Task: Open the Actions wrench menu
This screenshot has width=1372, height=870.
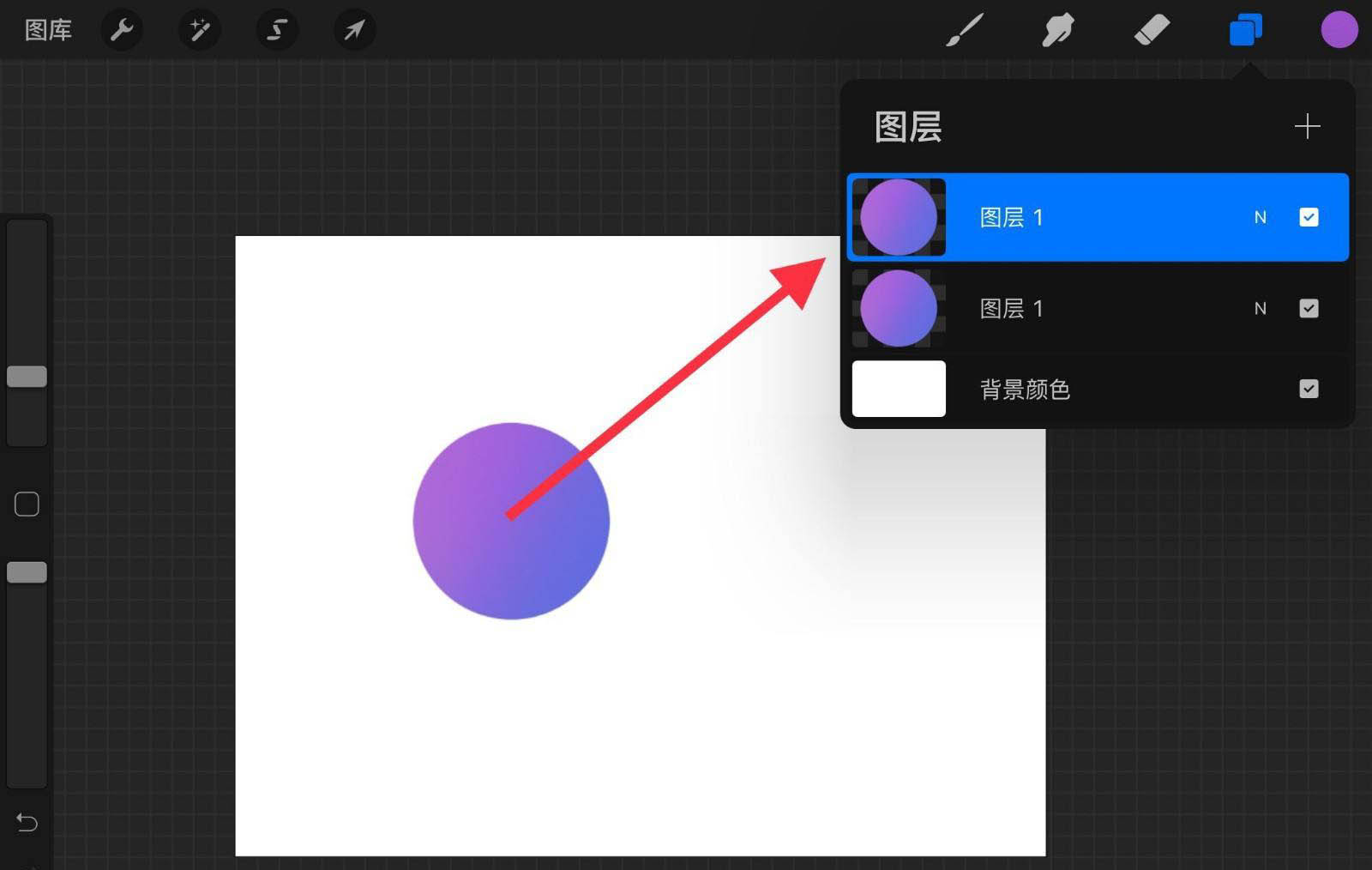Action: pos(122,30)
